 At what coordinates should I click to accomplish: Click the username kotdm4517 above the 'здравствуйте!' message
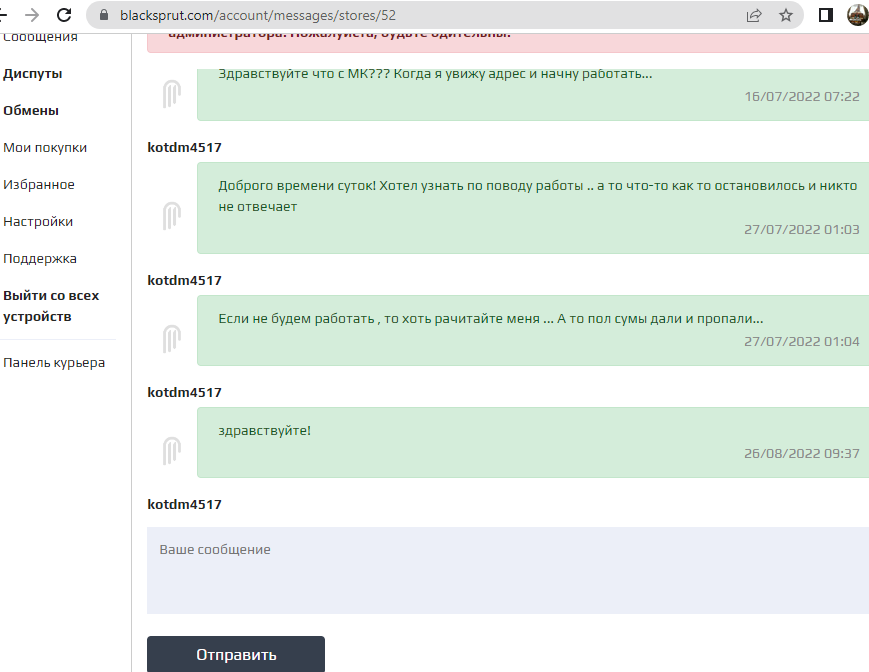coord(185,392)
